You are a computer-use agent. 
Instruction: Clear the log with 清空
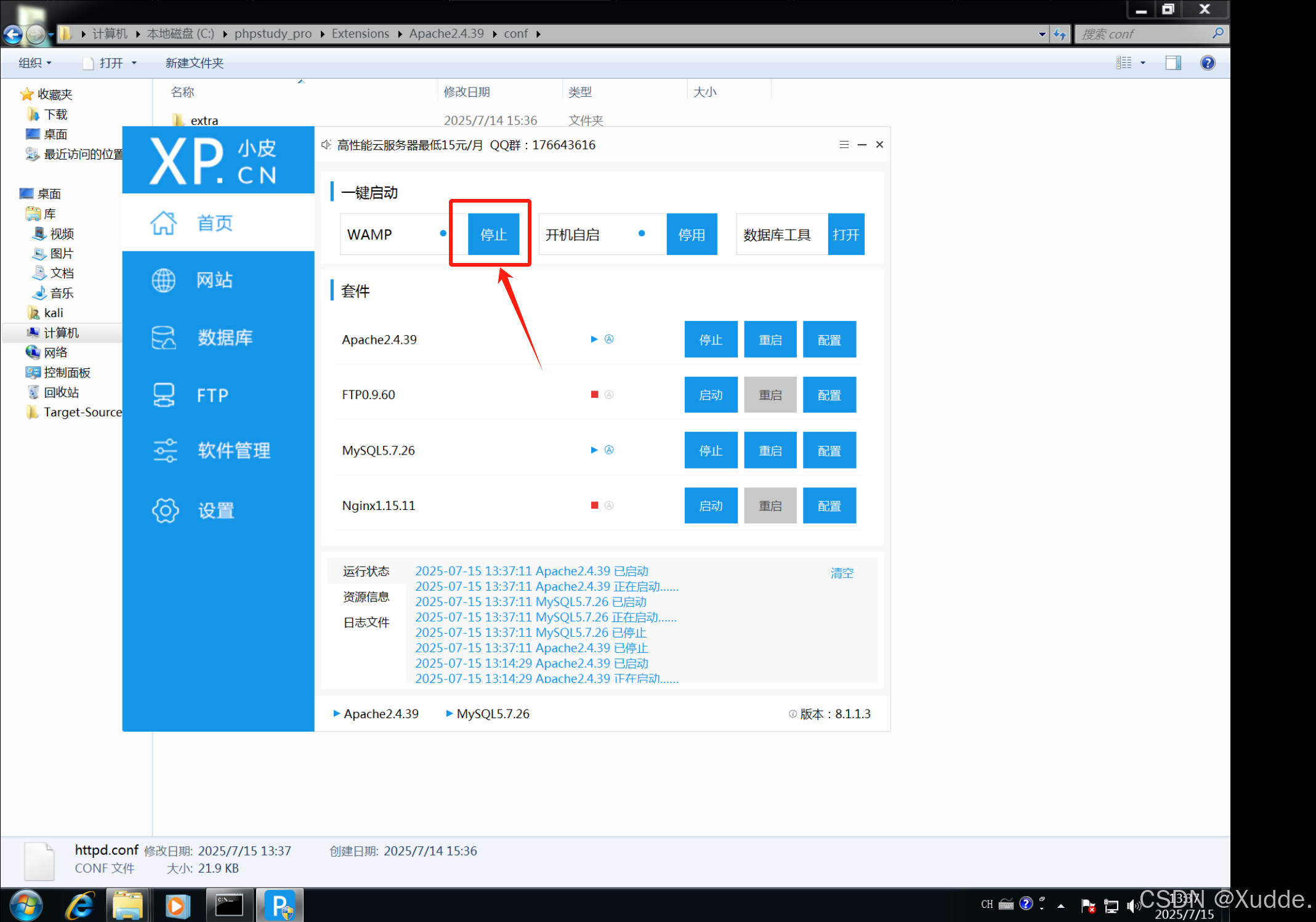pos(842,573)
